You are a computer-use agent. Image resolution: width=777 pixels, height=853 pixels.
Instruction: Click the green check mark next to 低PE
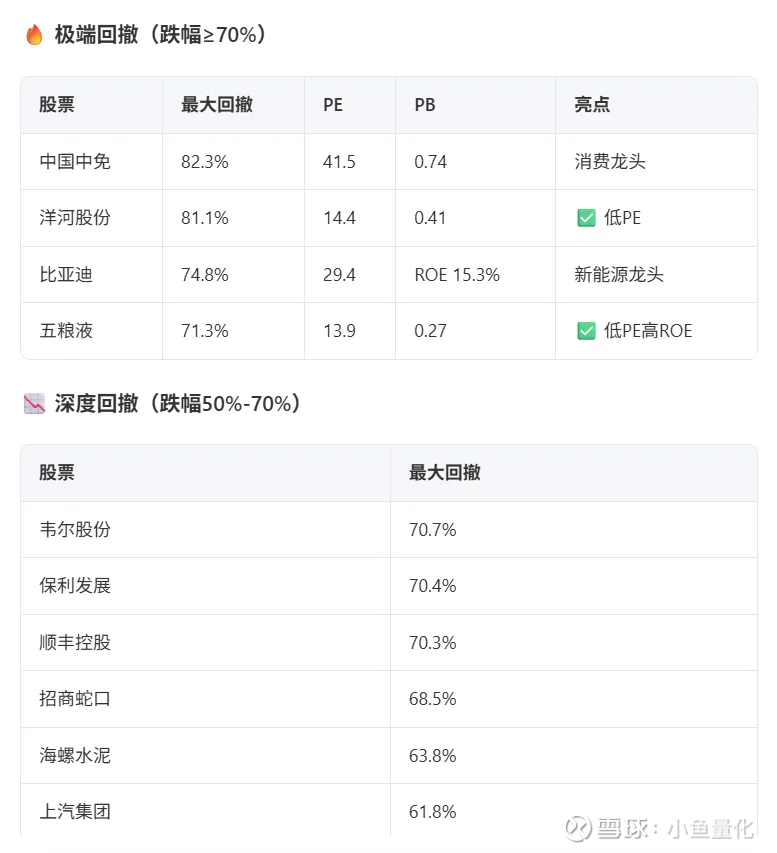pyautogui.click(x=586, y=218)
